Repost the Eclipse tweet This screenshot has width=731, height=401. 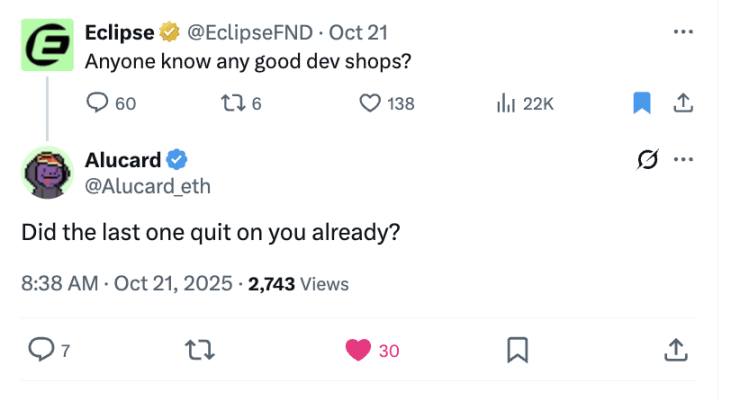241,103
